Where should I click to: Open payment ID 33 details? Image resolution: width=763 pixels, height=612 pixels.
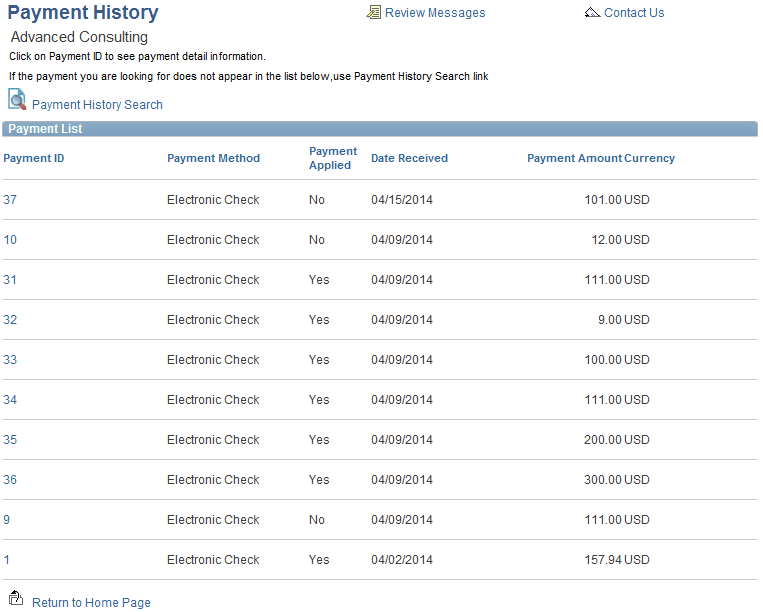coord(10,359)
